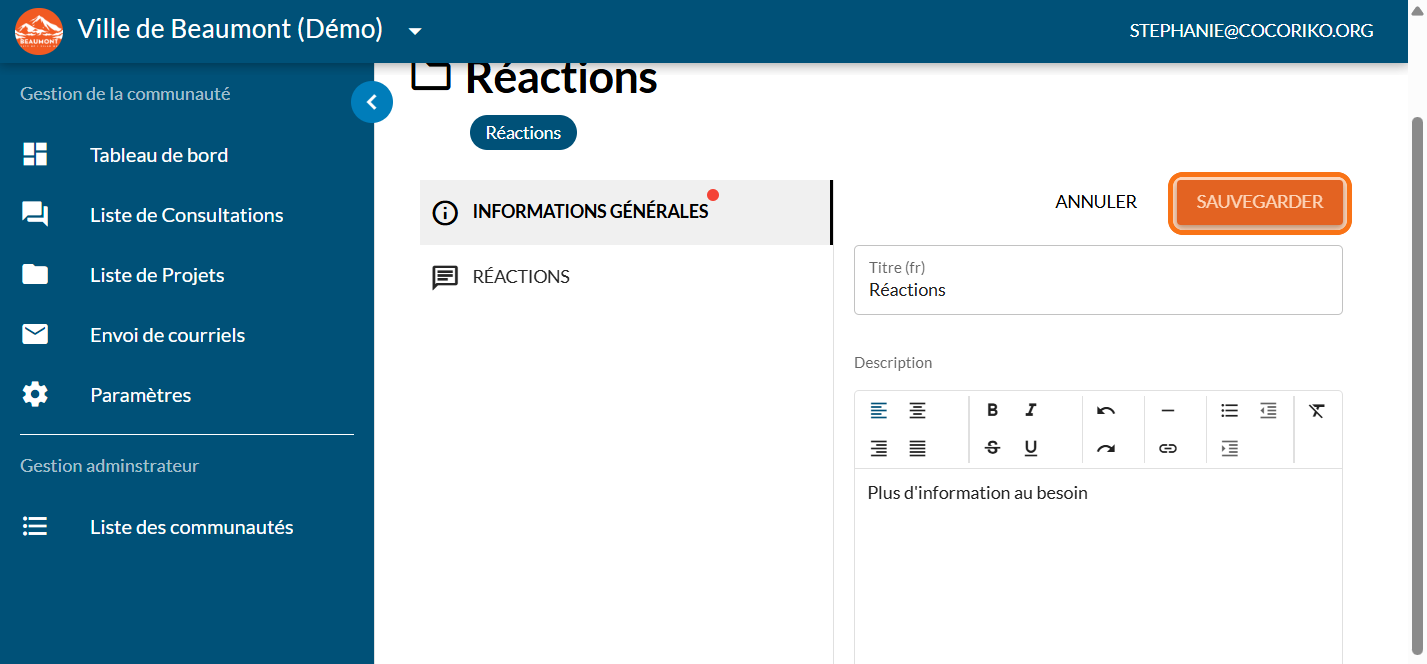Click the undo arrow in the editor
Viewport: 1427px width, 664px height.
click(x=1105, y=410)
